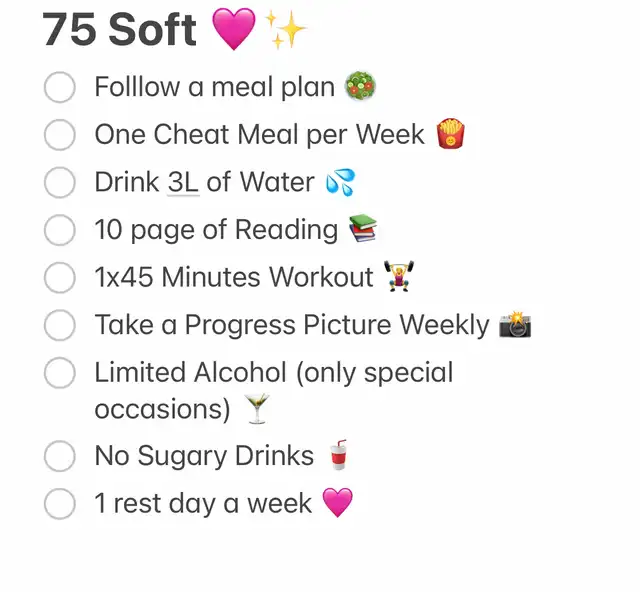Image resolution: width=640 pixels, height=592 pixels.
Task: Click the camera flash emoji
Action: (x=516, y=325)
